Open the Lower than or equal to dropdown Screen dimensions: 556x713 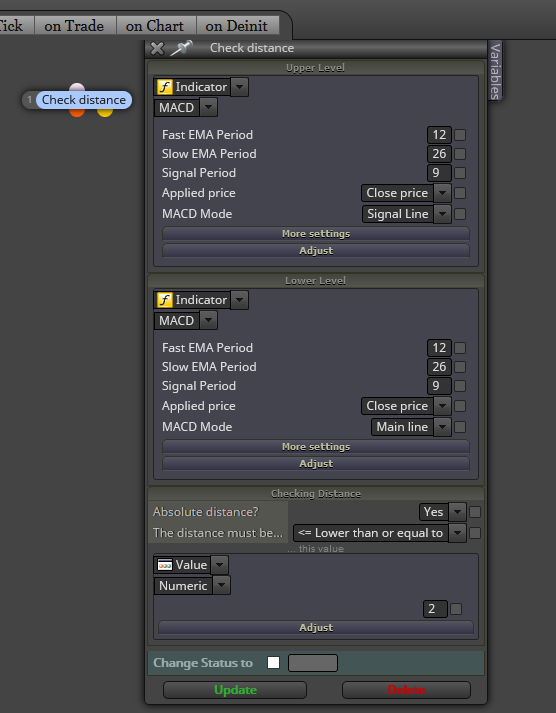pyautogui.click(x=457, y=532)
